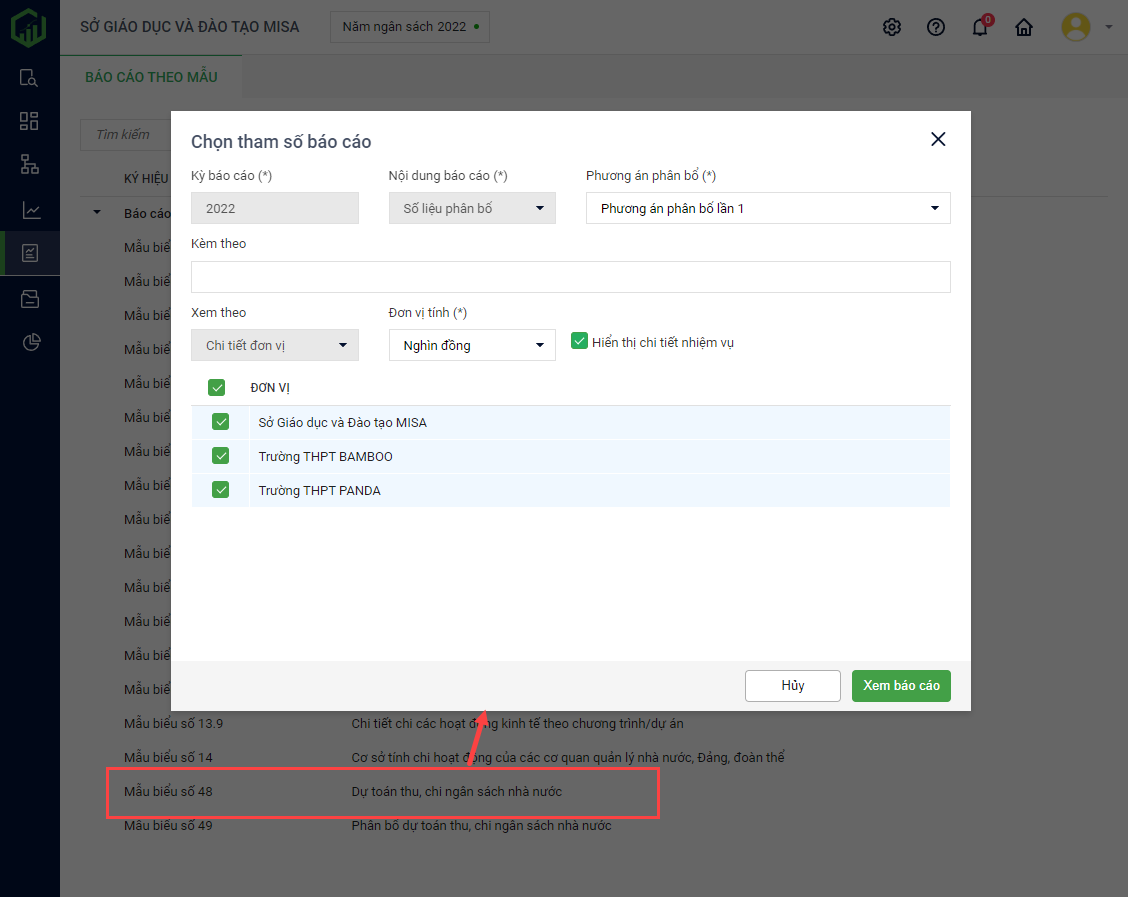Open the pie chart sidebar icon

click(29, 343)
